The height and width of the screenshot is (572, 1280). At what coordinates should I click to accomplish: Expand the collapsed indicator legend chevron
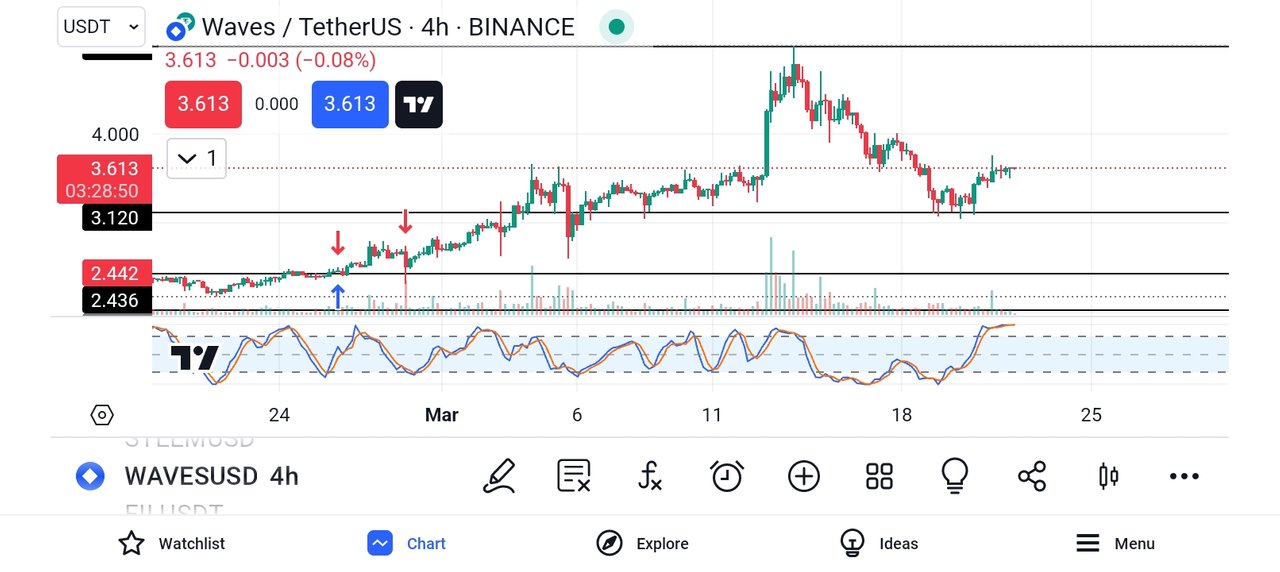click(197, 158)
